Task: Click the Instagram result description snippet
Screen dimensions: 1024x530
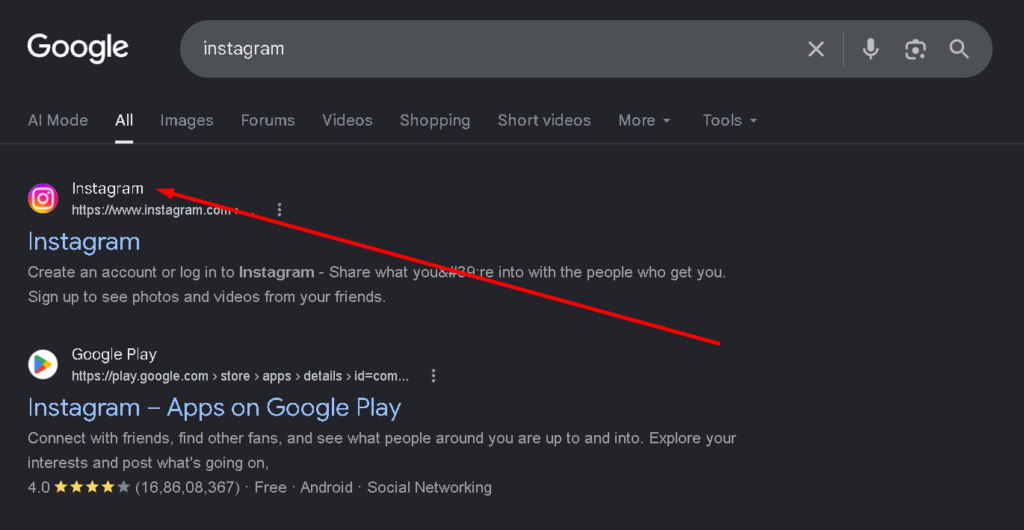Action: [377, 285]
